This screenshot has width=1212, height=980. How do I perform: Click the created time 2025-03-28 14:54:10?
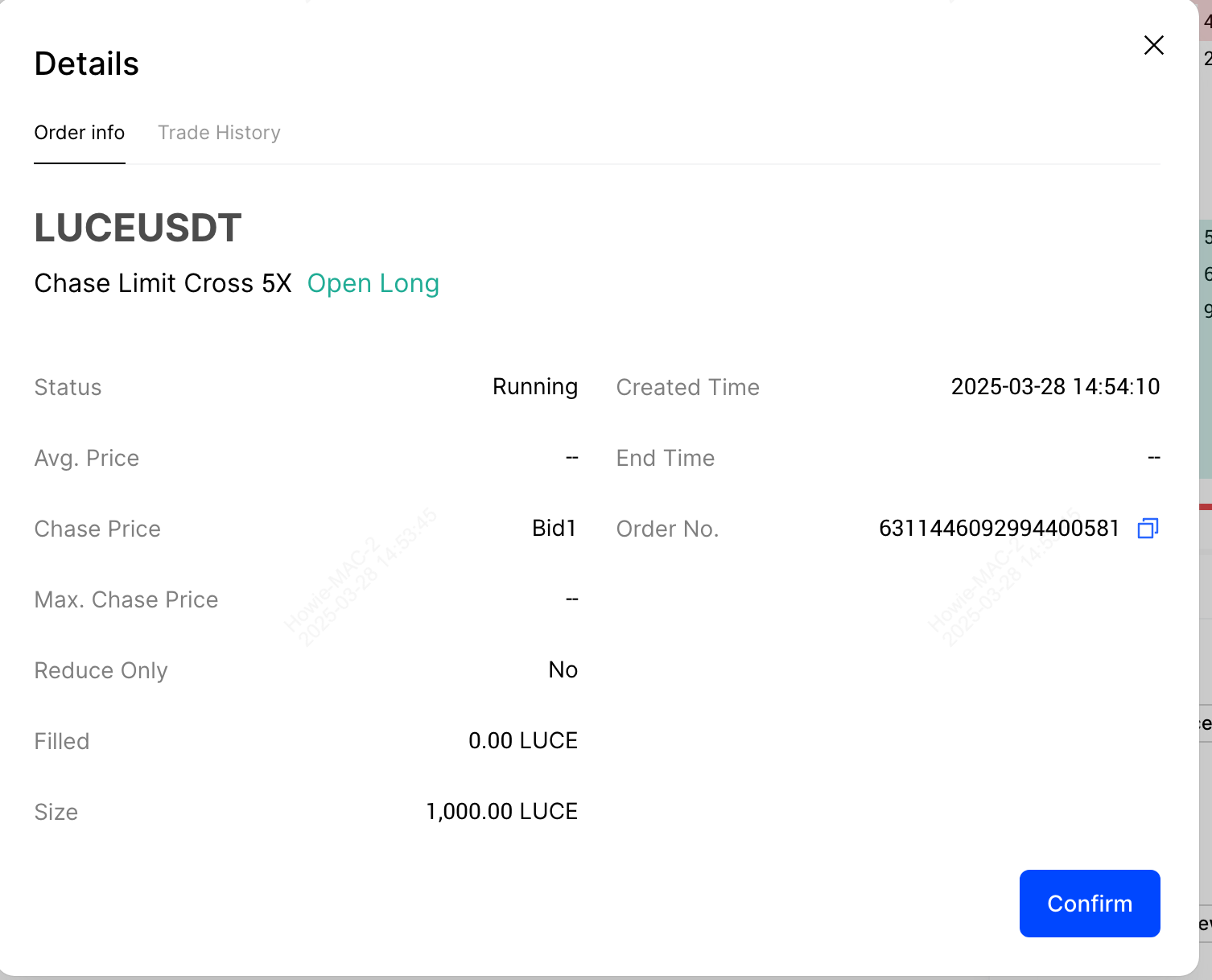coord(1054,387)
